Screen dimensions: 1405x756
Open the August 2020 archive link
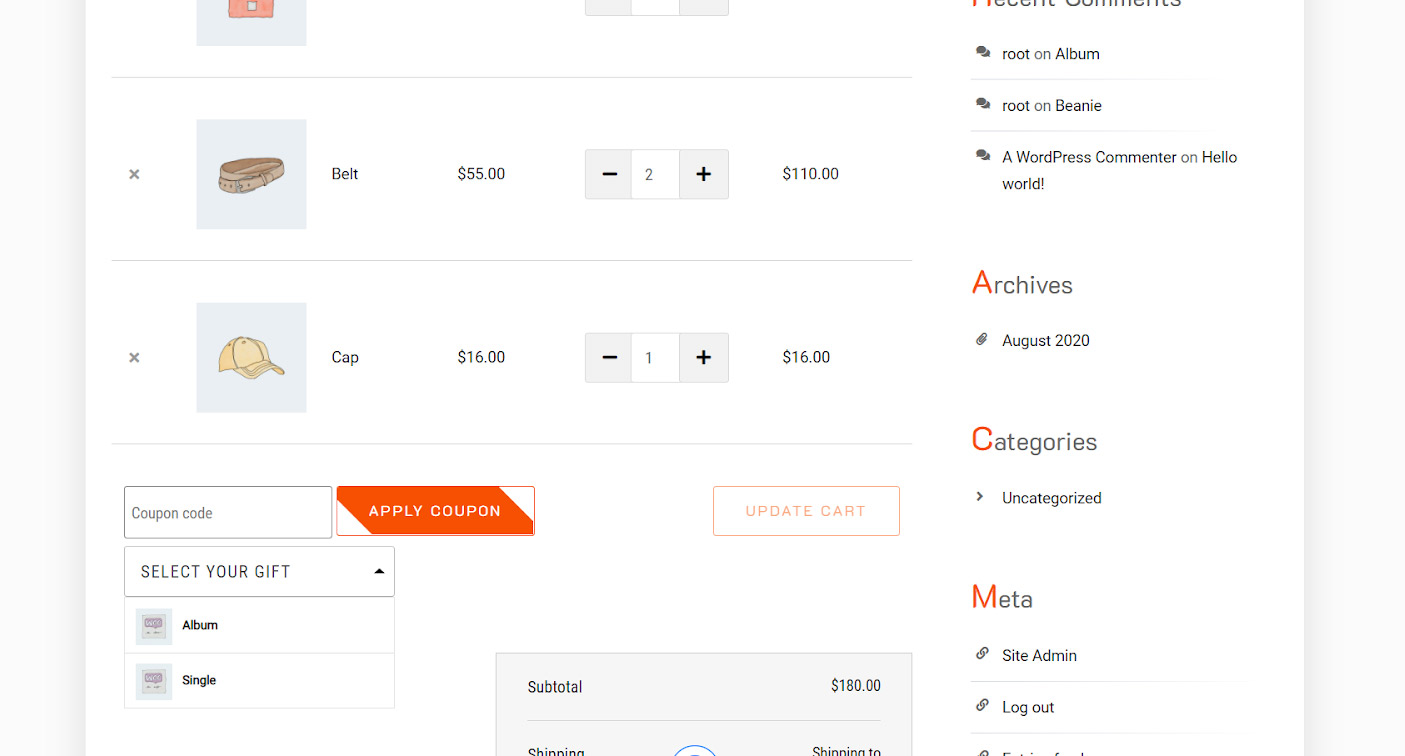point(1045,341)
